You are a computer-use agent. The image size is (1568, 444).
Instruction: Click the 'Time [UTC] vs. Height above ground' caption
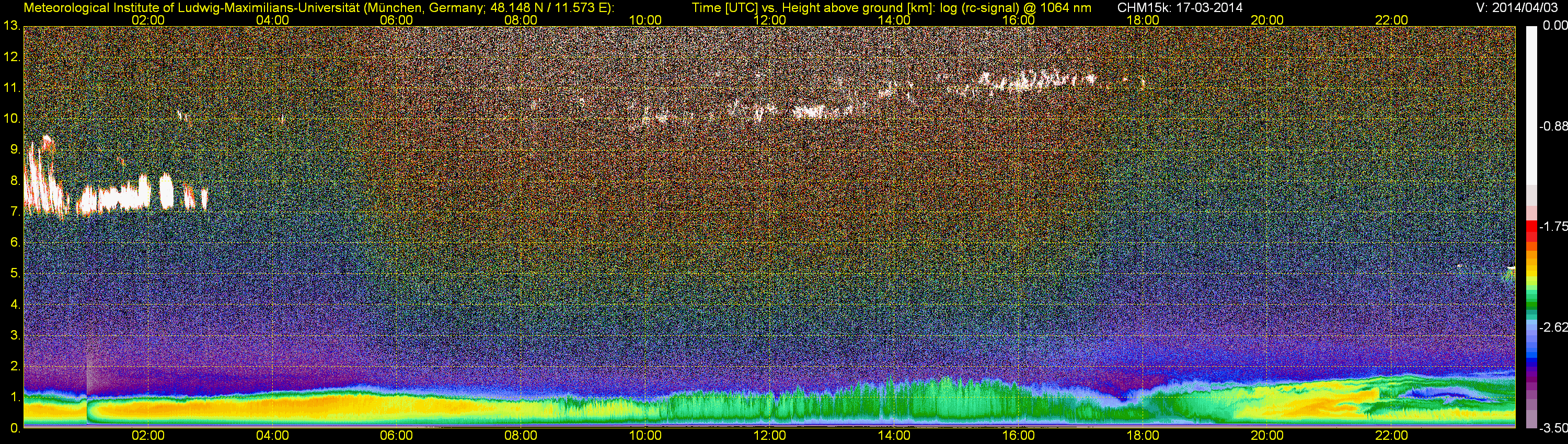pyautogui.click(x=892, y=8)
